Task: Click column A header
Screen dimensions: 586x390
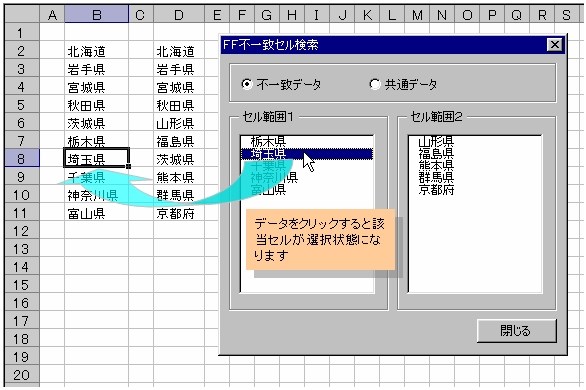Action: pos(52,15)
